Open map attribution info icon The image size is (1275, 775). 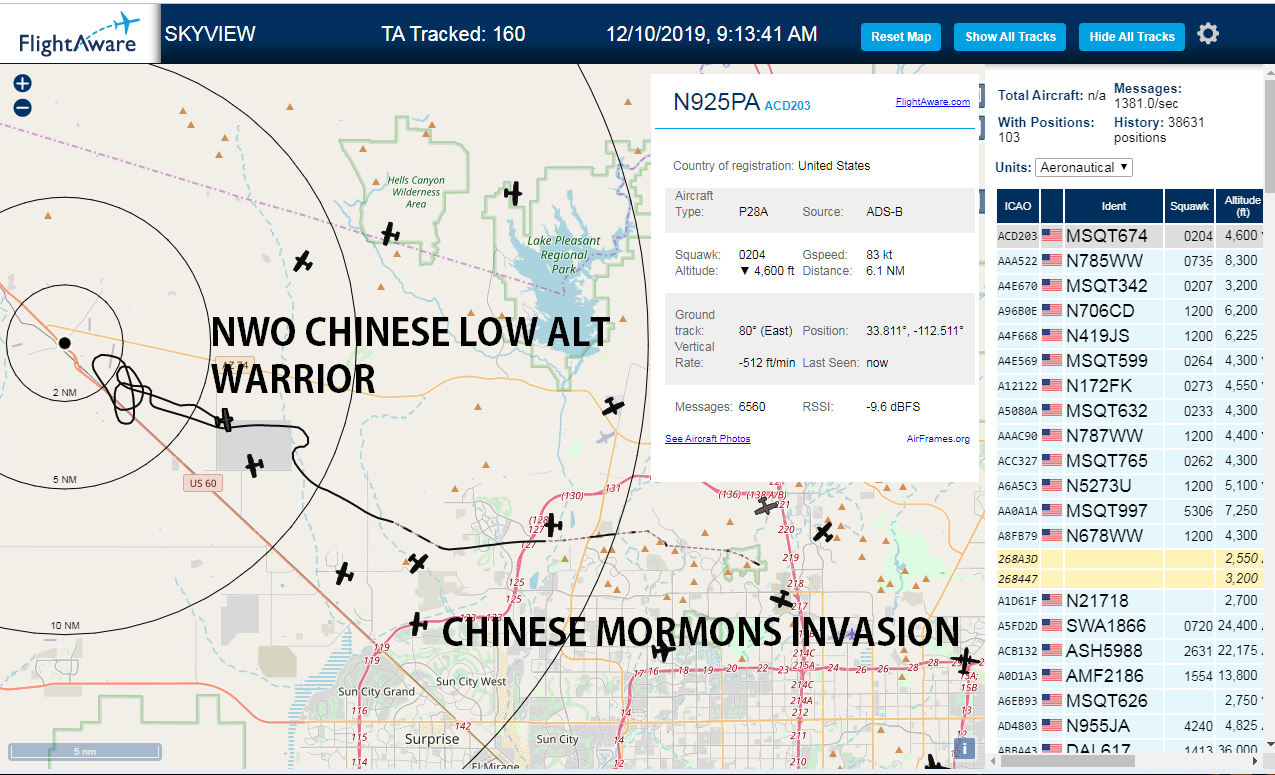[964, 748]
